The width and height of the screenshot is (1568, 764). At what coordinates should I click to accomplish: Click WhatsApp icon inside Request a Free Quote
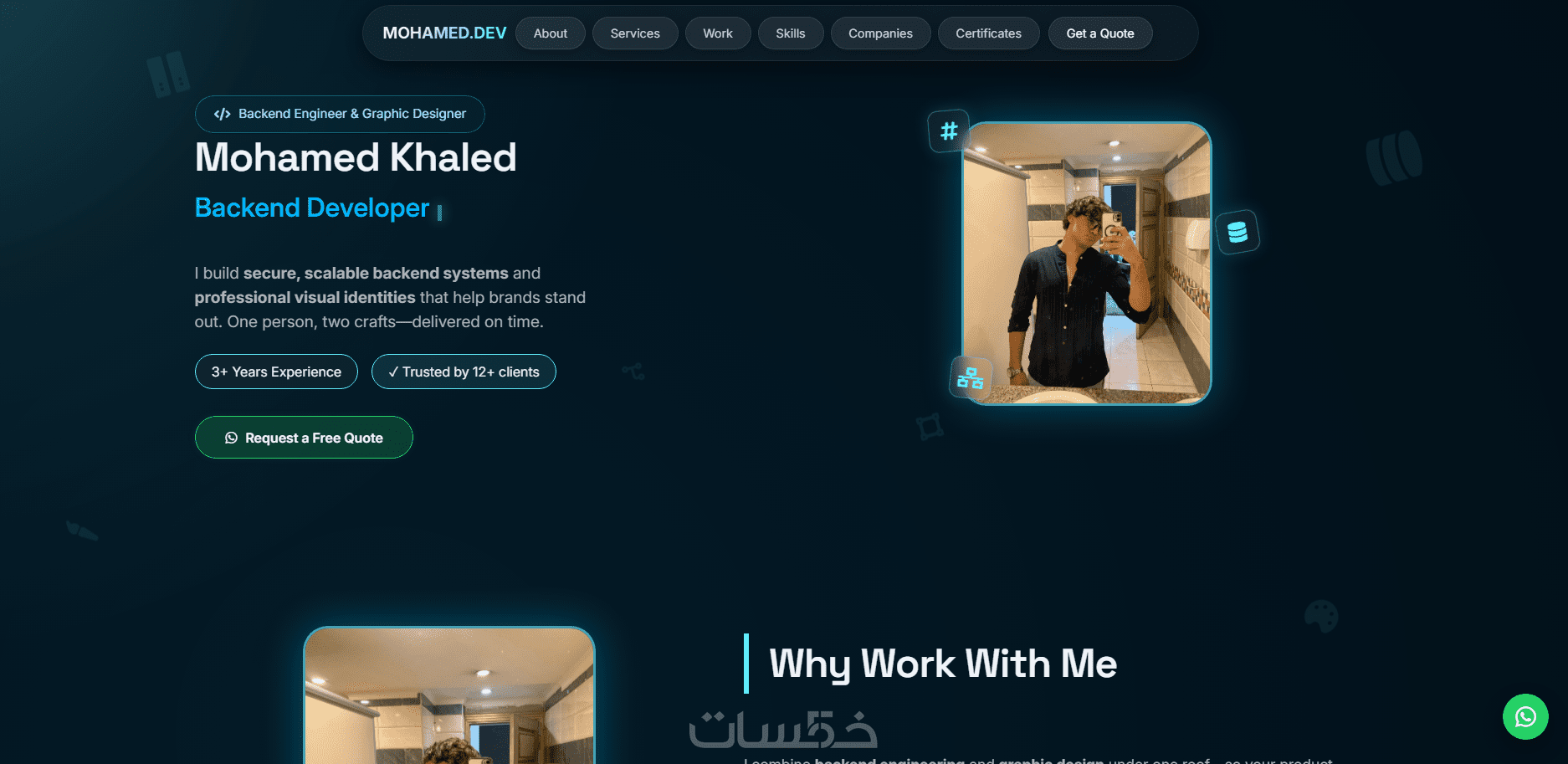click(x=231, y=438)
